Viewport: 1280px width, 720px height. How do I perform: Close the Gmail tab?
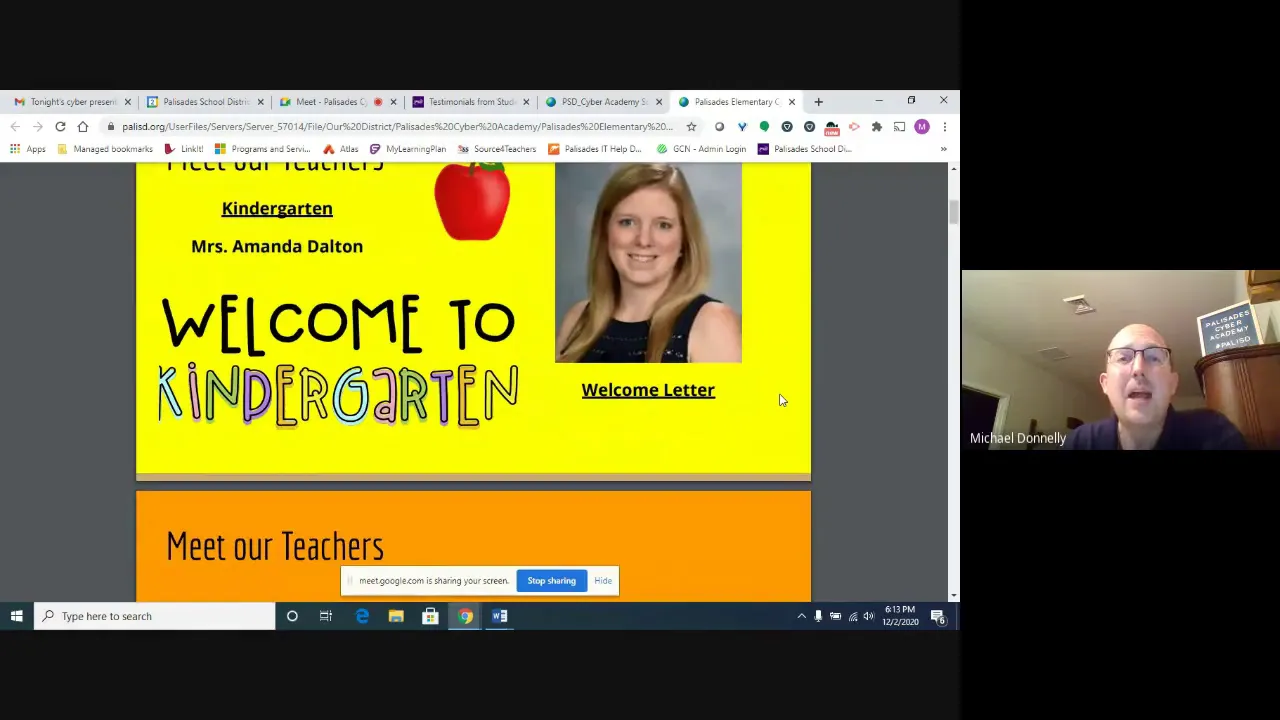click(x=127, y=102)
